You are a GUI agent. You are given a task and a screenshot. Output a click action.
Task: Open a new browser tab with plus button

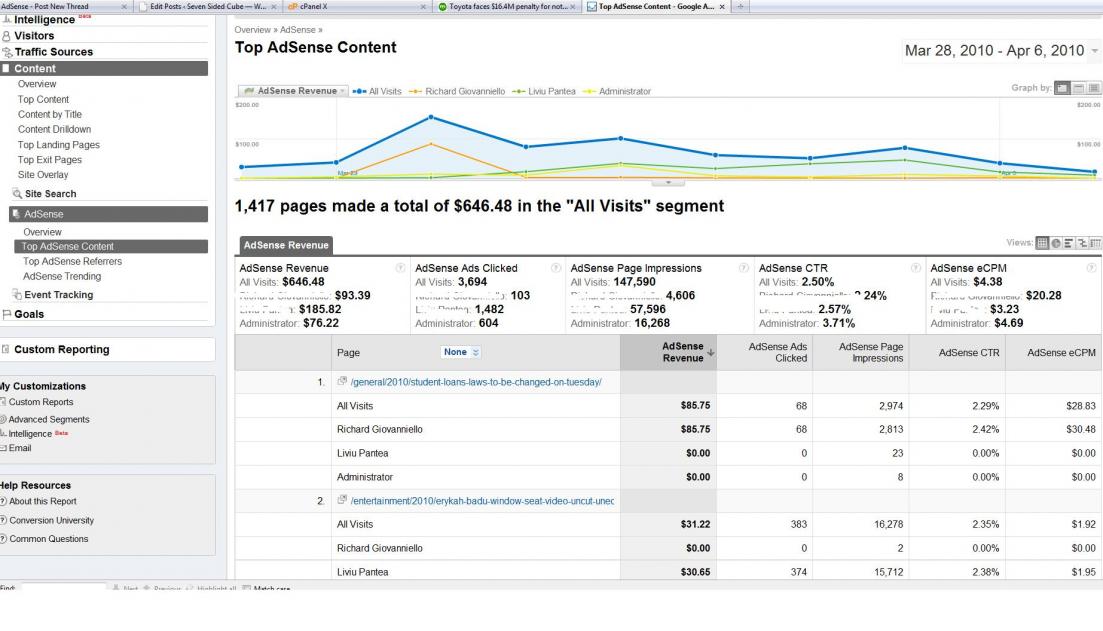pyautogui.click(x=740, y=6)
